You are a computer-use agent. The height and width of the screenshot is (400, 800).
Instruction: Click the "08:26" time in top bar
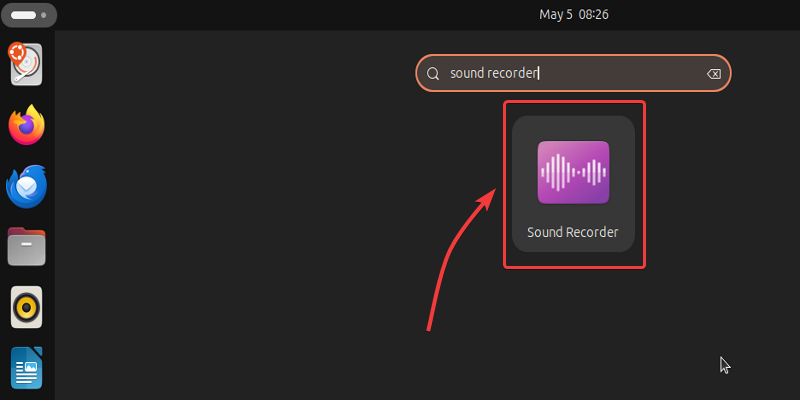[594, 15]
